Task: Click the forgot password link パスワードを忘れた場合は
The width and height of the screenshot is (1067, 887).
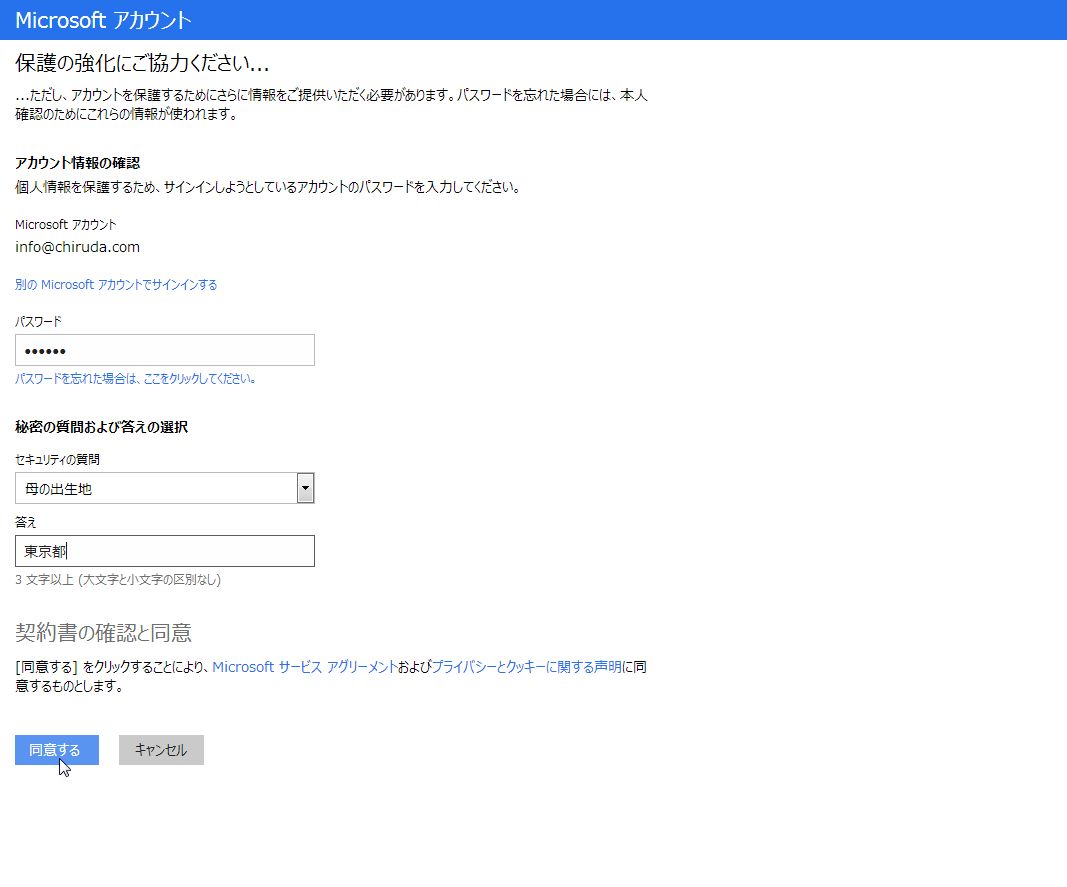Action: 135,378
